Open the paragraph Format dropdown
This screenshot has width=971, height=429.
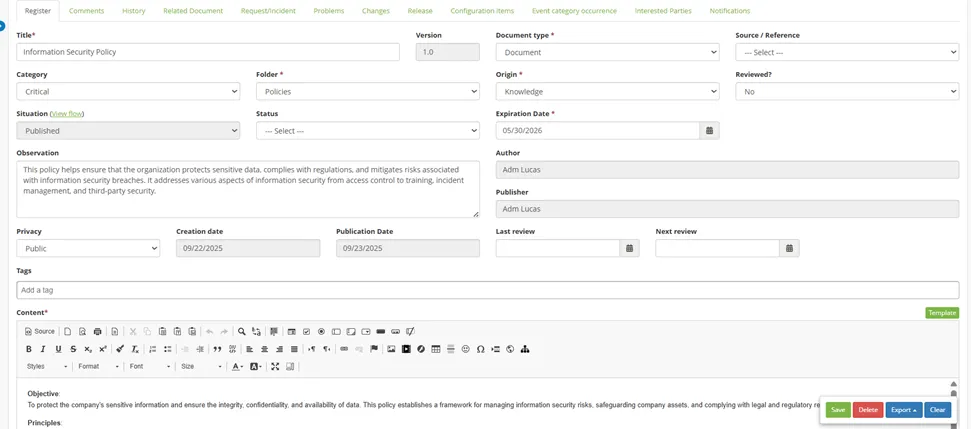[98, 366]
